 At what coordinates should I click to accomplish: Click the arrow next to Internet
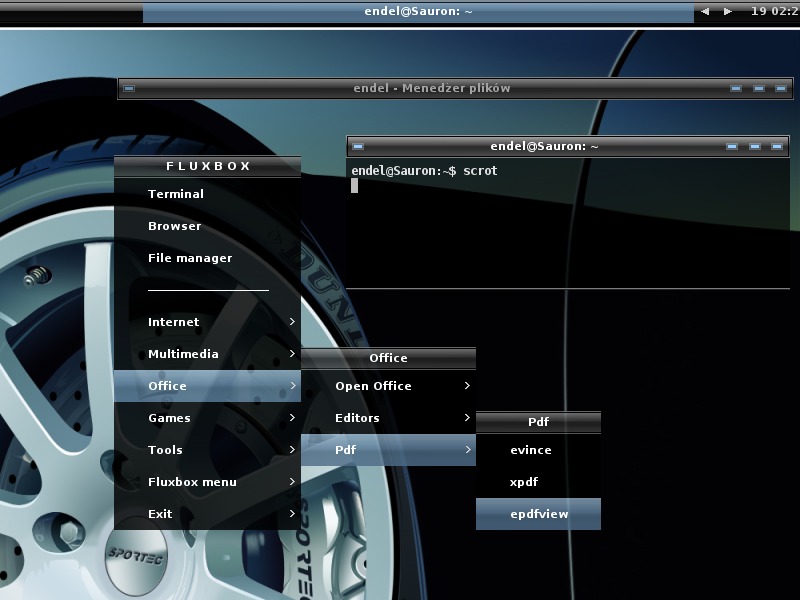[x=292, y=321]
